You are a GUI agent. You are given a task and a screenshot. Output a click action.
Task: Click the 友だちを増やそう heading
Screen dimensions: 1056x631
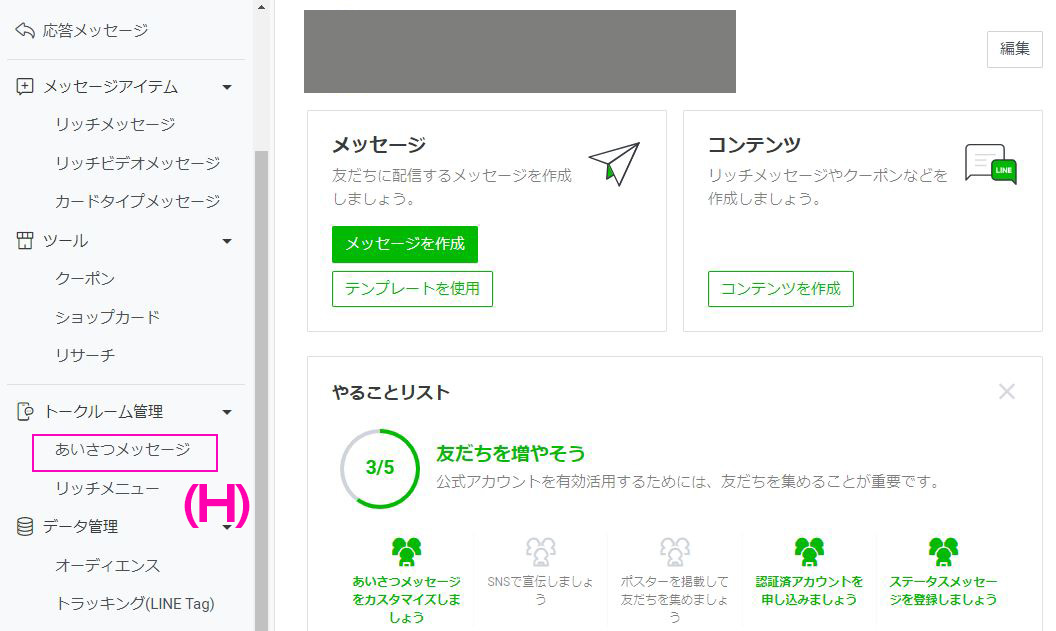(510, 453)
